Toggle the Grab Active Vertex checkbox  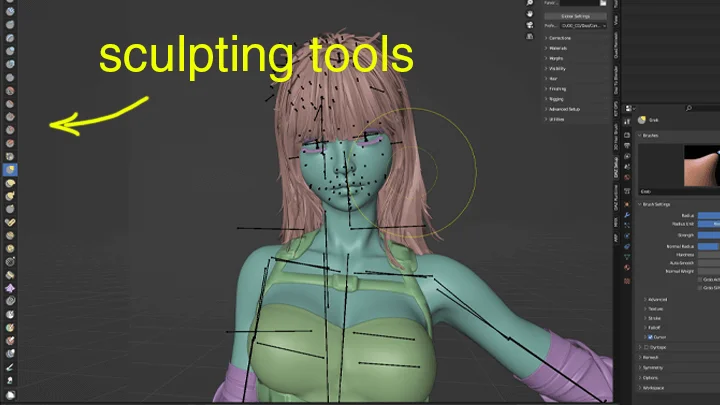(x=701, y=280)
